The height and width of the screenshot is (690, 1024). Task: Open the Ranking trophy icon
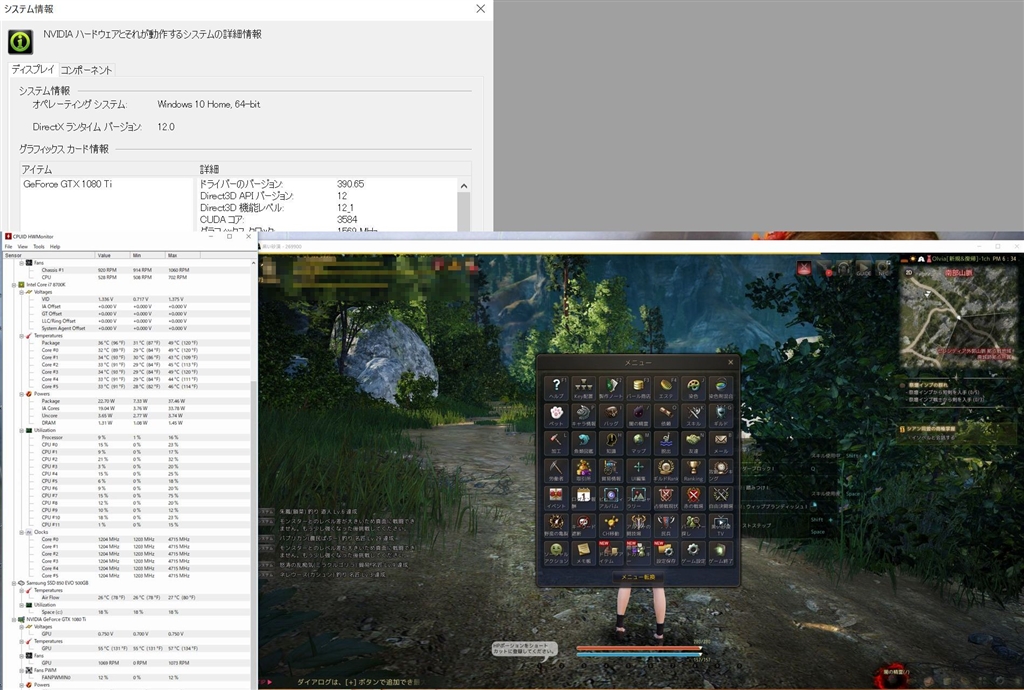[693, 470]
